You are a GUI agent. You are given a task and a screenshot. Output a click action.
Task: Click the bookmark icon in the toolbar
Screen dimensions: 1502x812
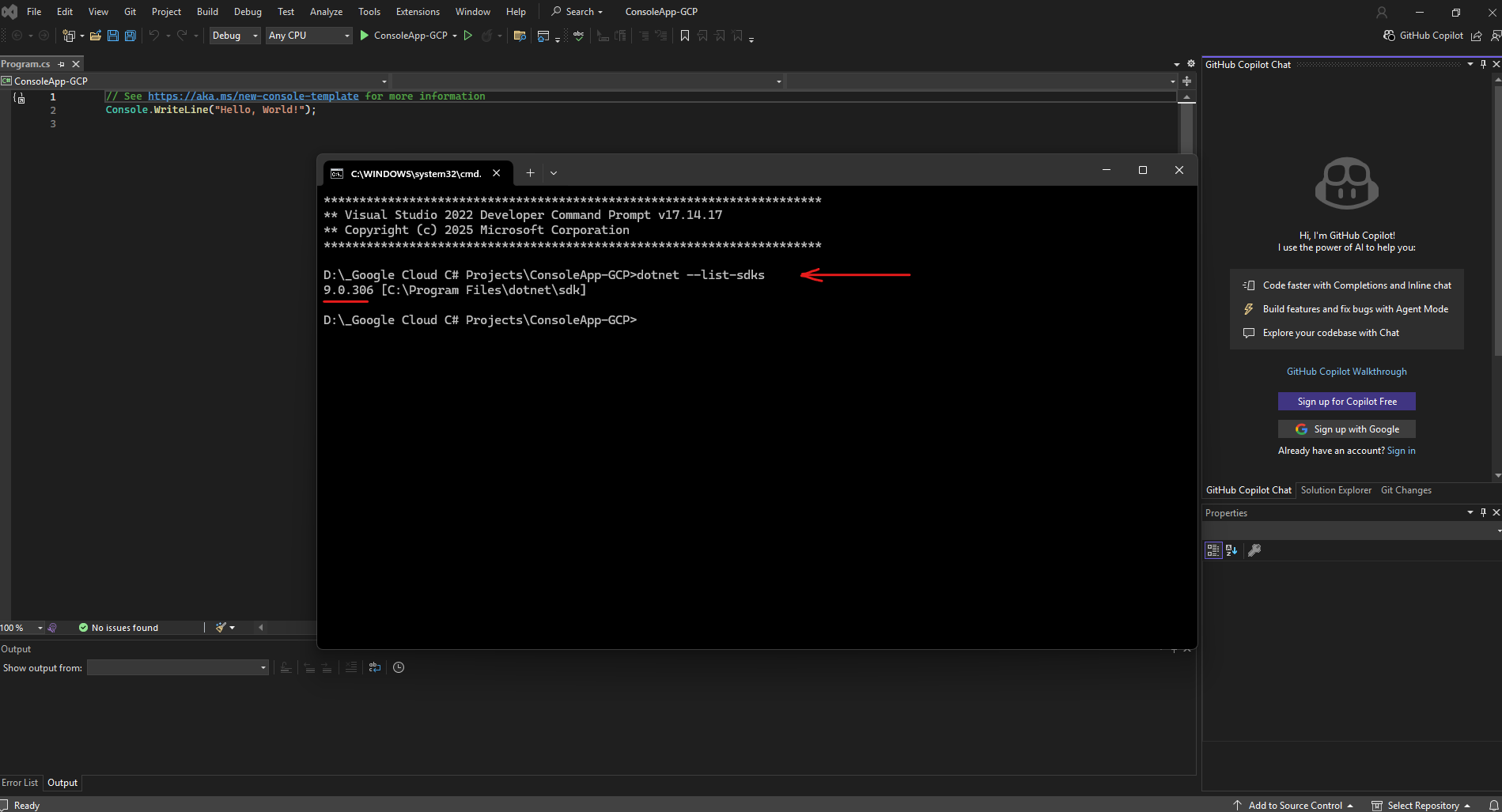pos(685,36)
